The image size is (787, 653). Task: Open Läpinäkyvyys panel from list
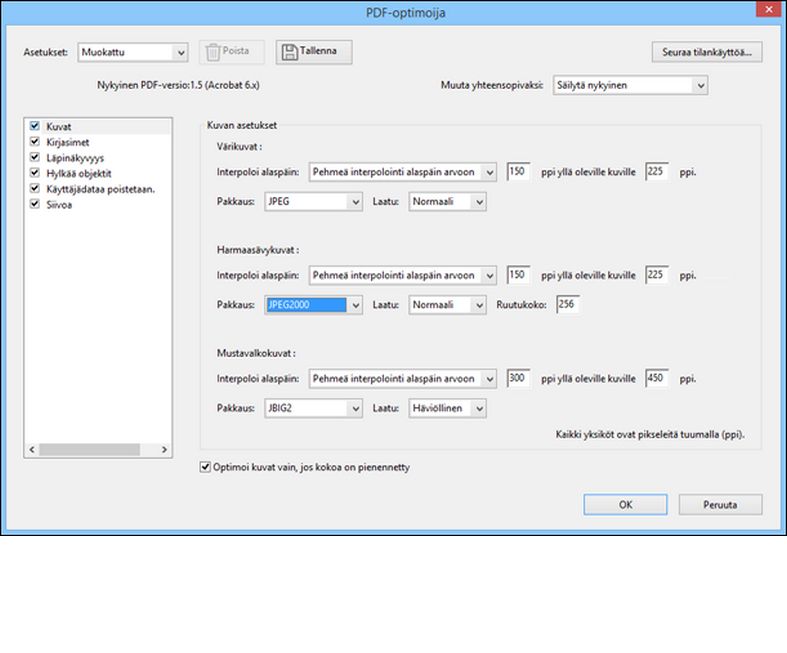(75, 158)
